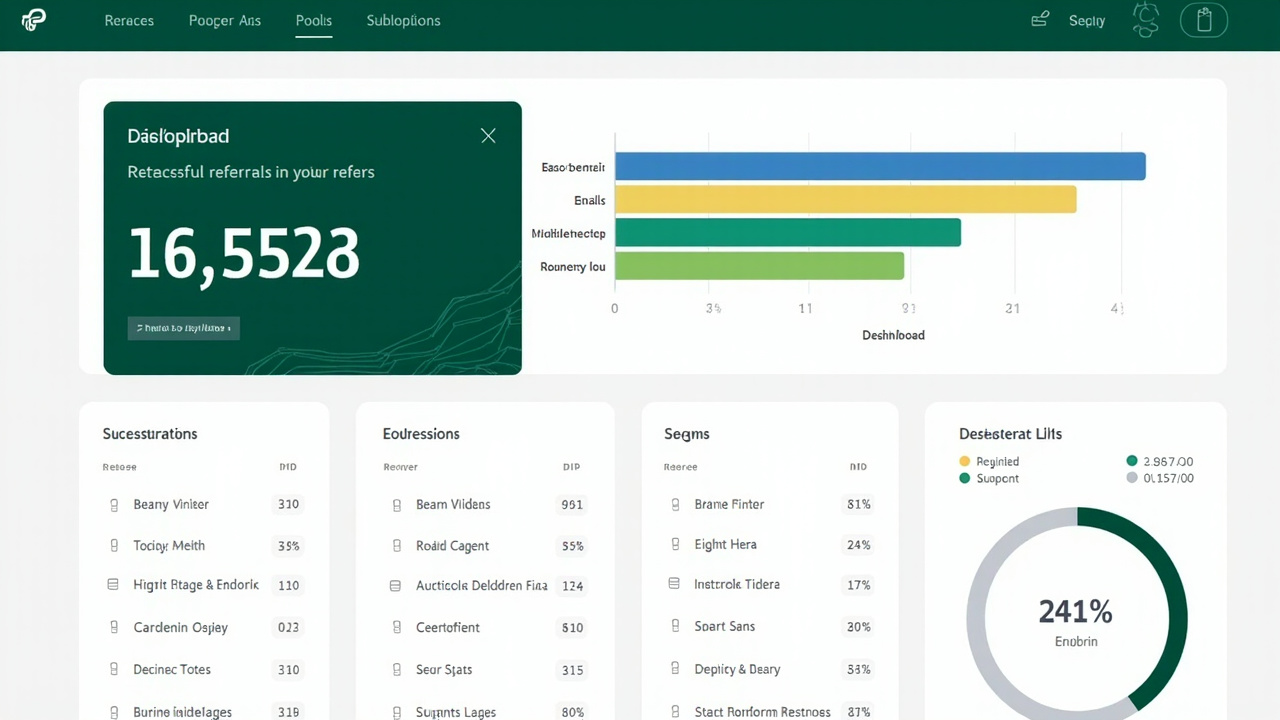The width and height of the screenshot is (1280, 720).
Task: Sort by the DID column in Sucesstrations
Action: coord(288,467)
